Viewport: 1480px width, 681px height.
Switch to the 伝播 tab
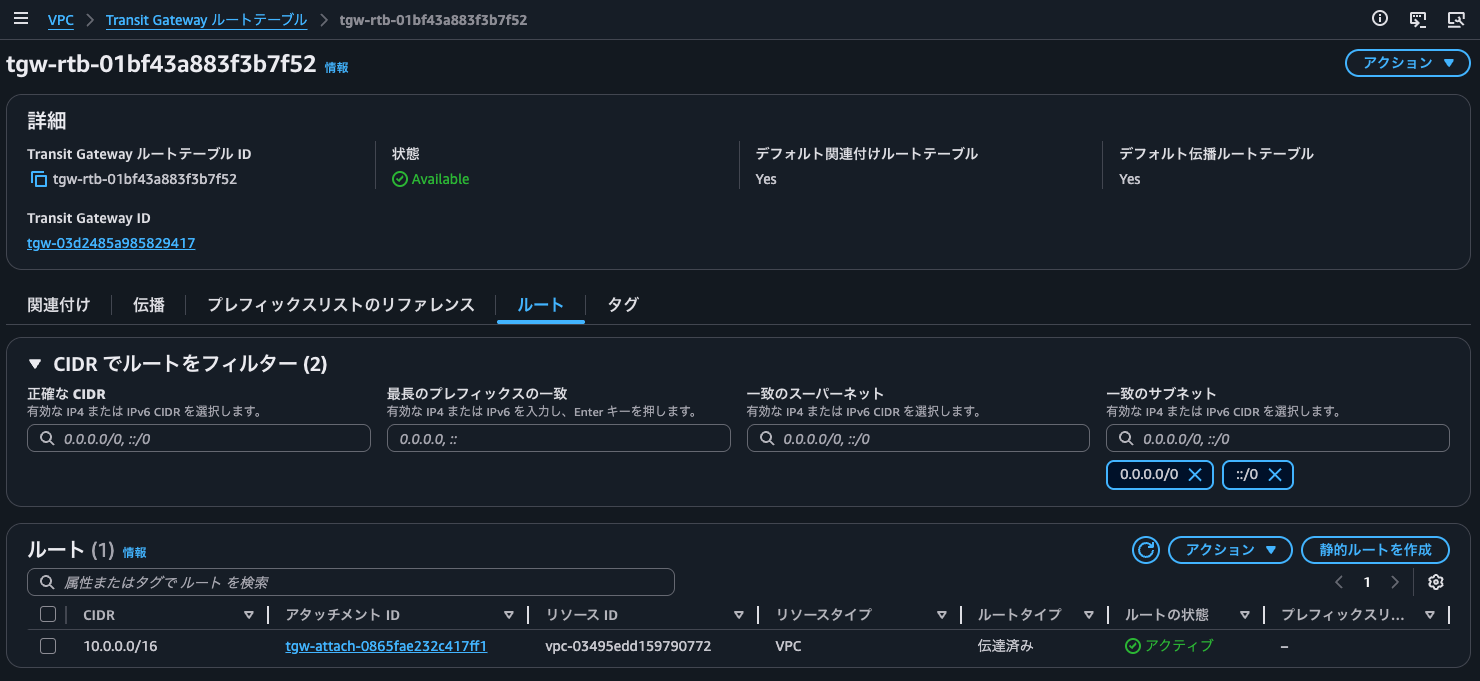(148, 304)
